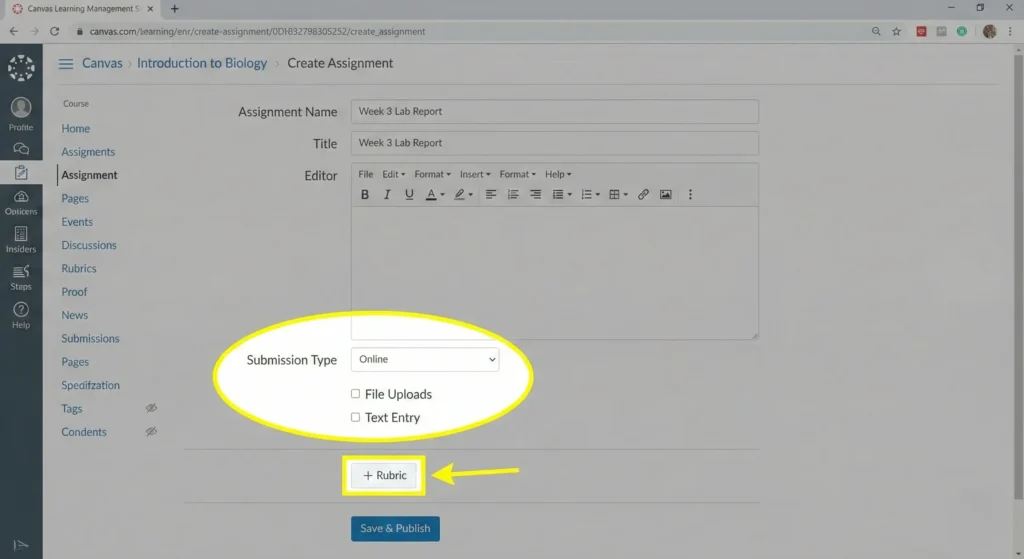Select the clipboard assignments icon in sidebar
This screenshot has height=559, width=1024.
point(21,172)
